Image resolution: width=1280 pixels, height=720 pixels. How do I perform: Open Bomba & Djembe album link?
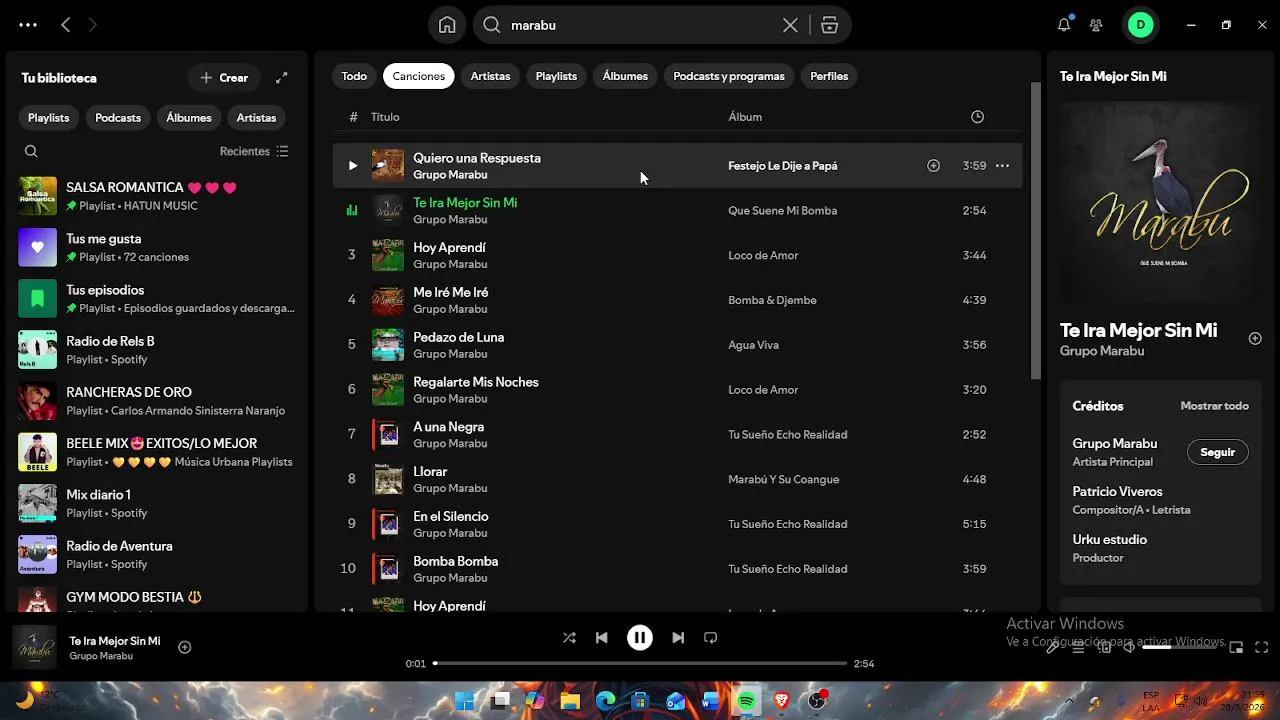point(772,300)
